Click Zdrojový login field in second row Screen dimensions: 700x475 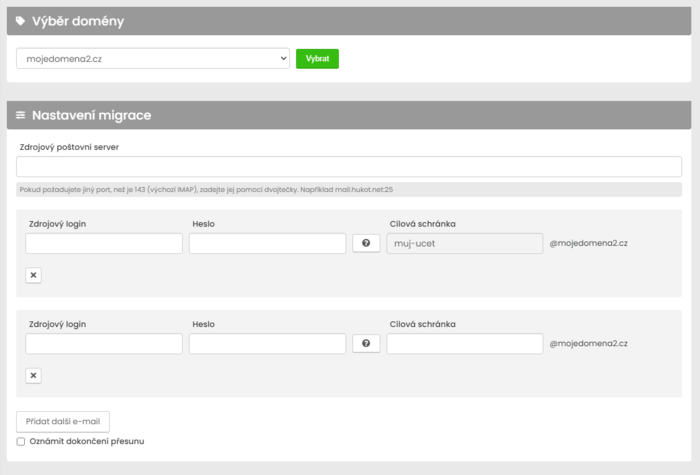(x=104, y=344)
